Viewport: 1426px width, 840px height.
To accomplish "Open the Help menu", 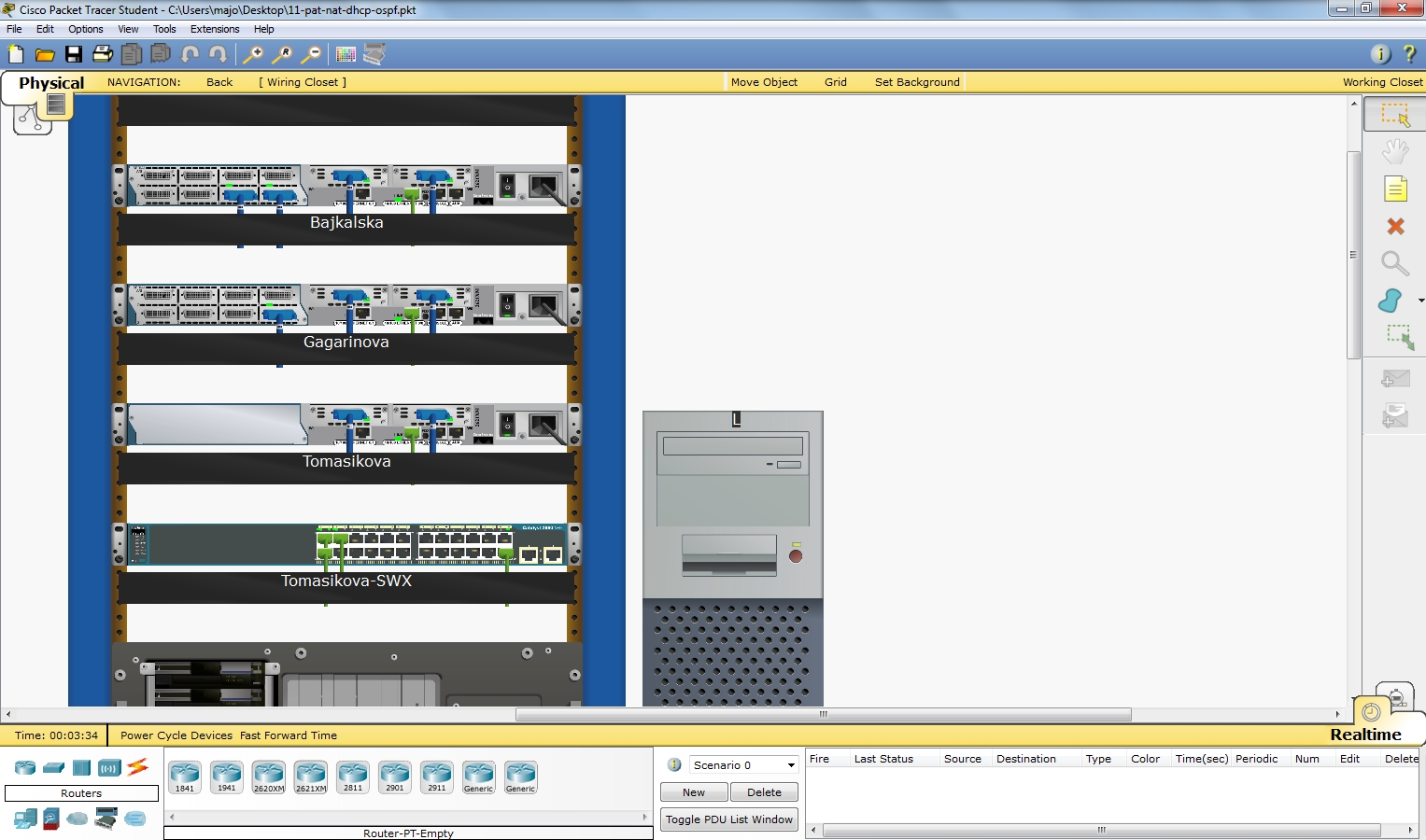I will (264, 29).
